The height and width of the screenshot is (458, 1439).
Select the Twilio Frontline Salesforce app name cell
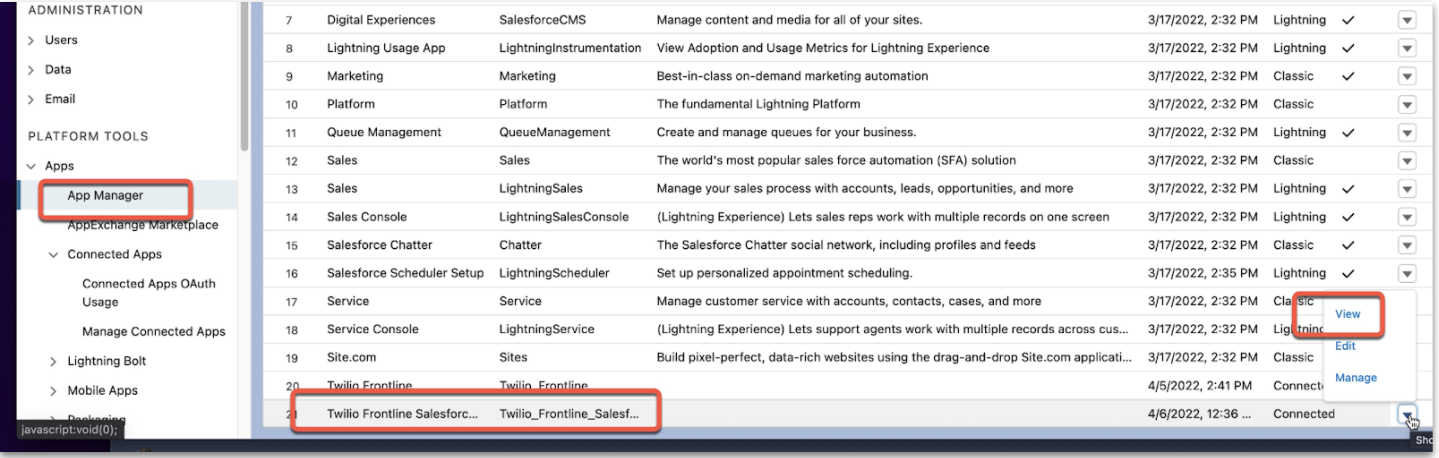403,414
